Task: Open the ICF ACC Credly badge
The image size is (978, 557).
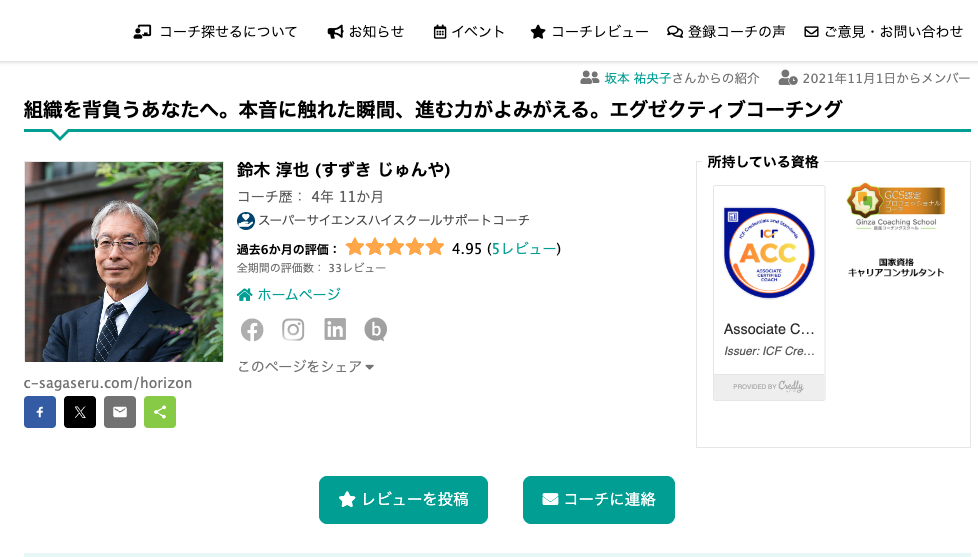Action: click(x=769, y=293)
